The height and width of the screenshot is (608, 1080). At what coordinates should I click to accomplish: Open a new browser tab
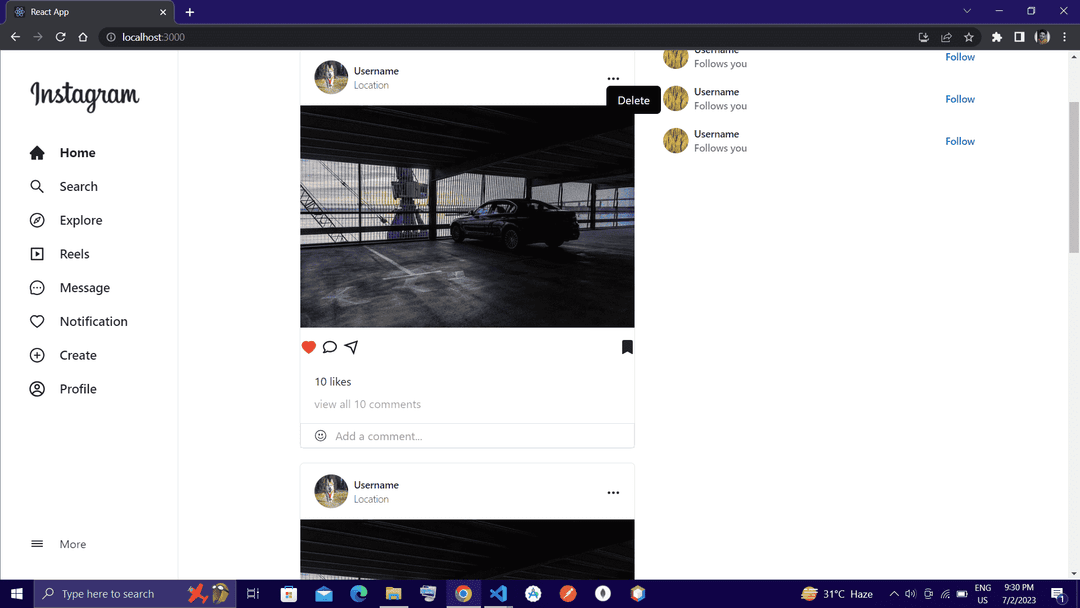(x=189, y=12)
